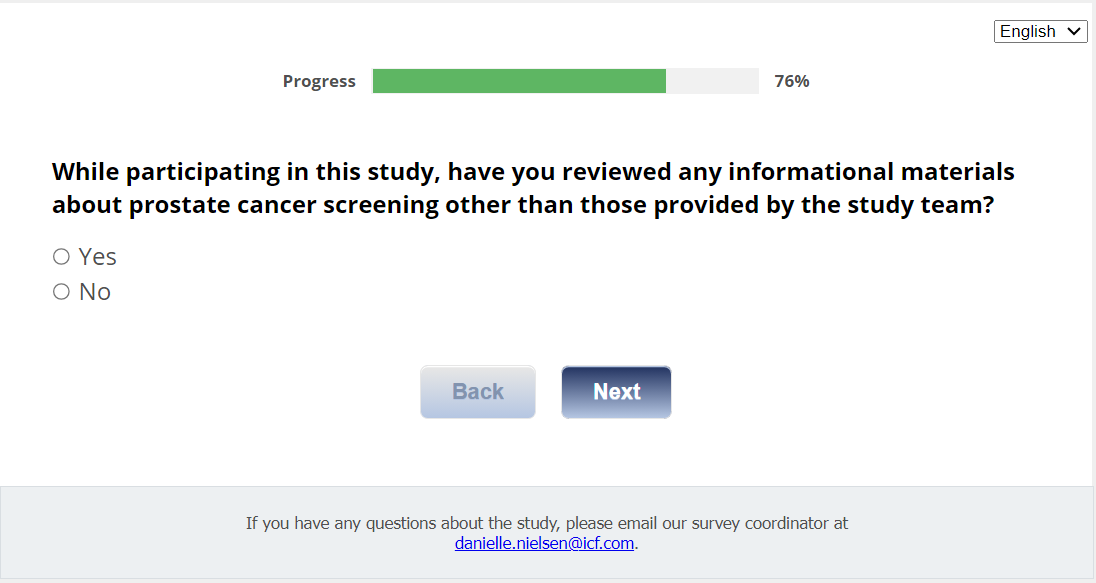The image size is (1096, 583).
Task: Click the Yes answer label
Action: click(98, 257)
